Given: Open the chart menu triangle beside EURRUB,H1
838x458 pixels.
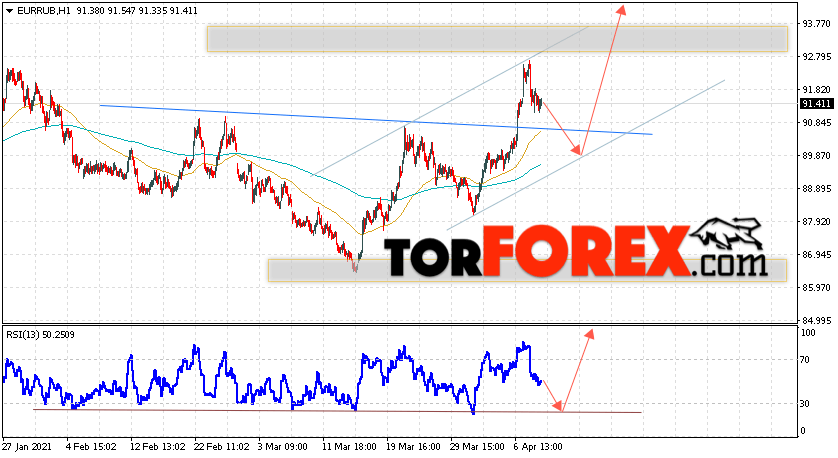Looking at the screenshot, I should tap(10, 11).
